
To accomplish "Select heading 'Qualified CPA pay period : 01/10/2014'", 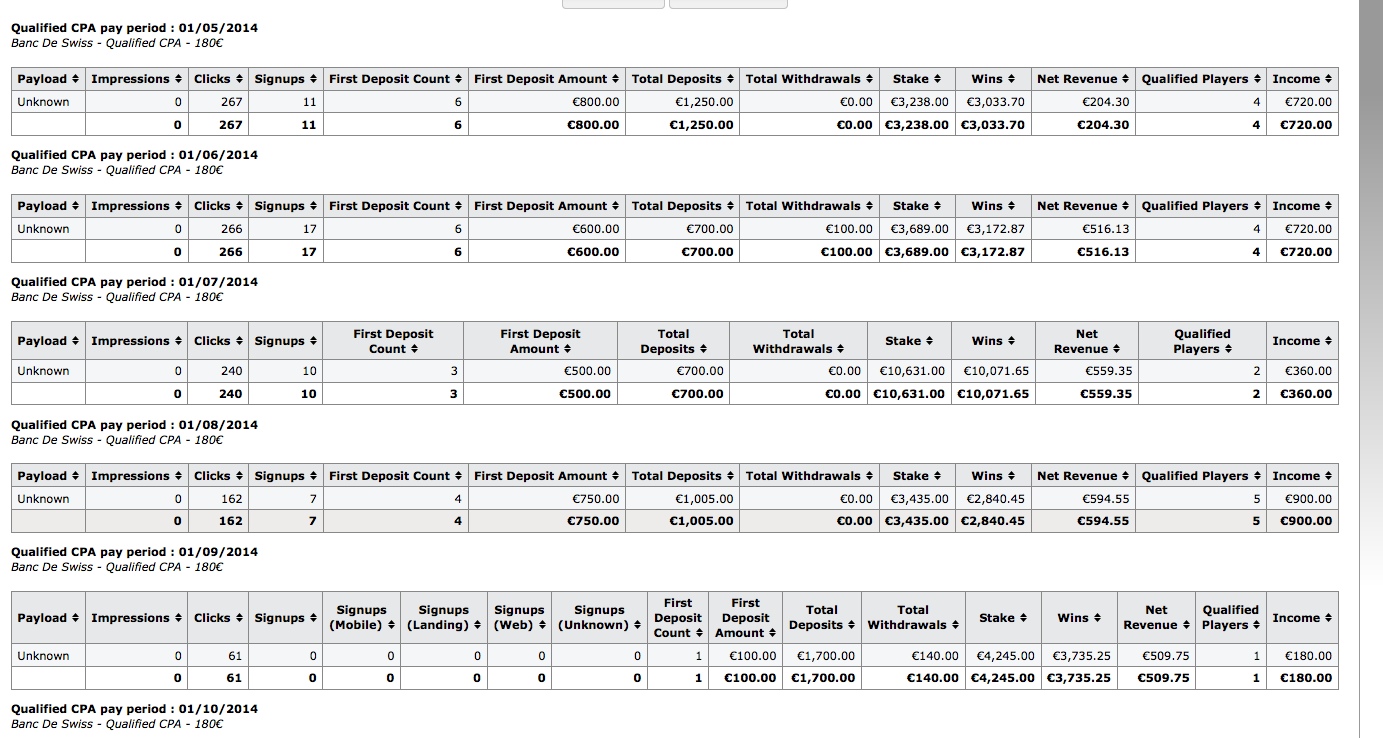I will point(134,709).
